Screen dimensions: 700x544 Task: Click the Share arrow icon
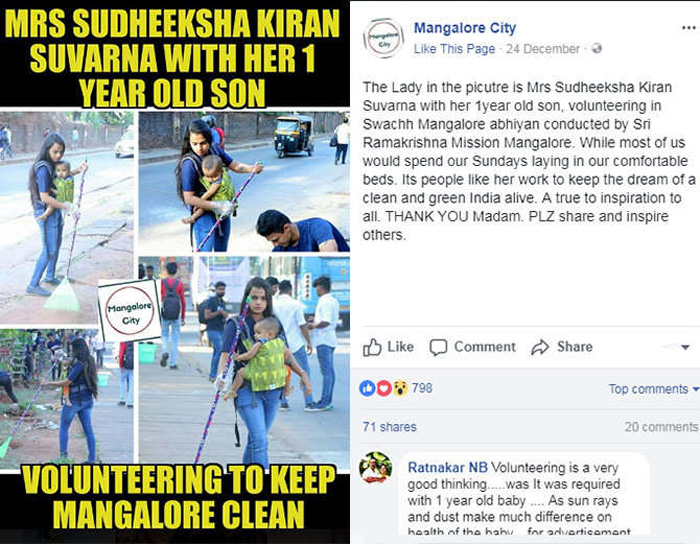pyautogui.click(x=540, y=347)
